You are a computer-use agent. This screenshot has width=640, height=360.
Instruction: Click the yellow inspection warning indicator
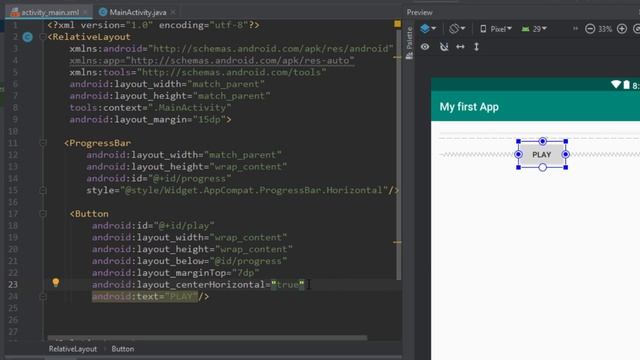click(398, 24)
